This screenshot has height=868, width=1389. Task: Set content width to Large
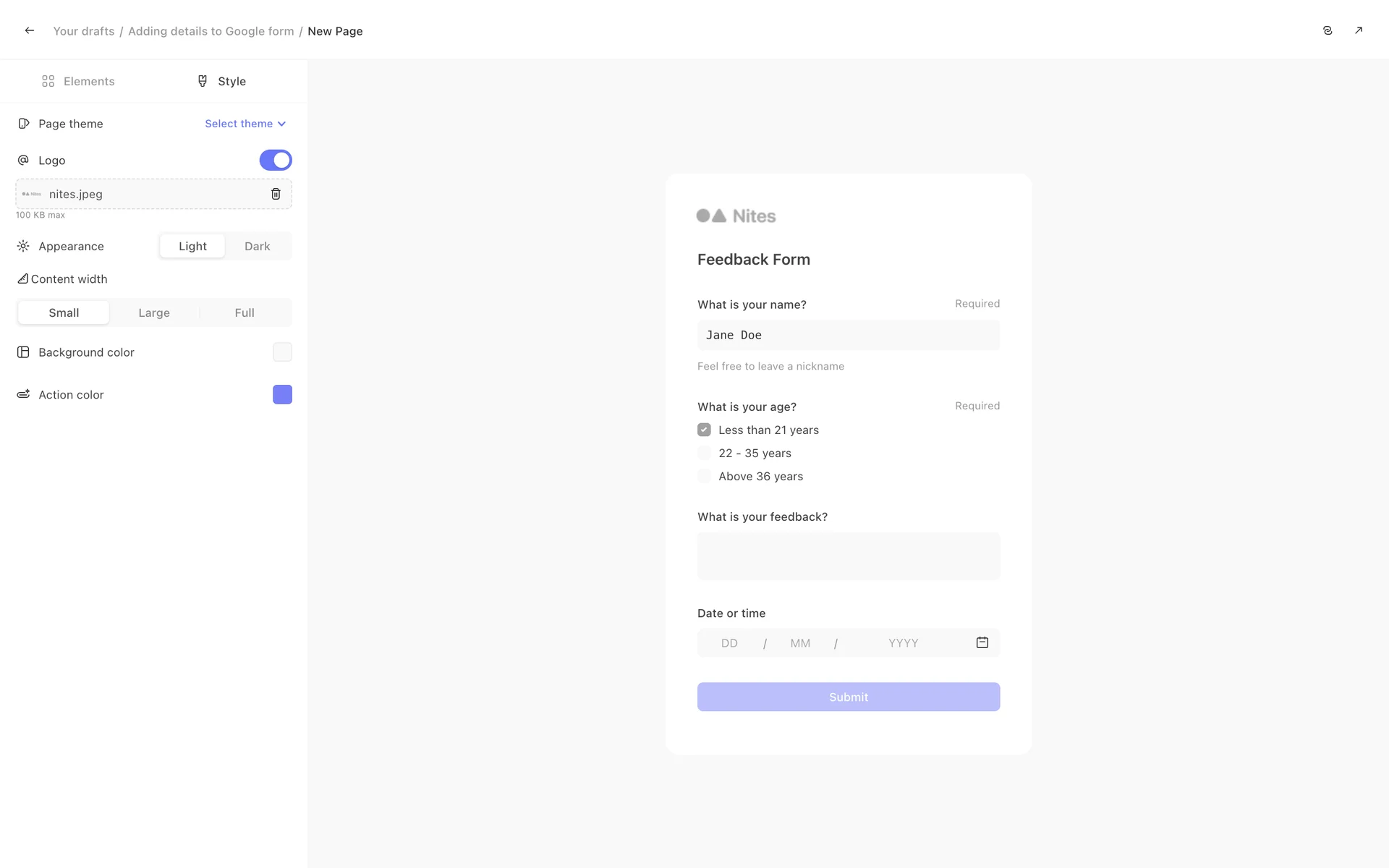click(x=154, y=312)
